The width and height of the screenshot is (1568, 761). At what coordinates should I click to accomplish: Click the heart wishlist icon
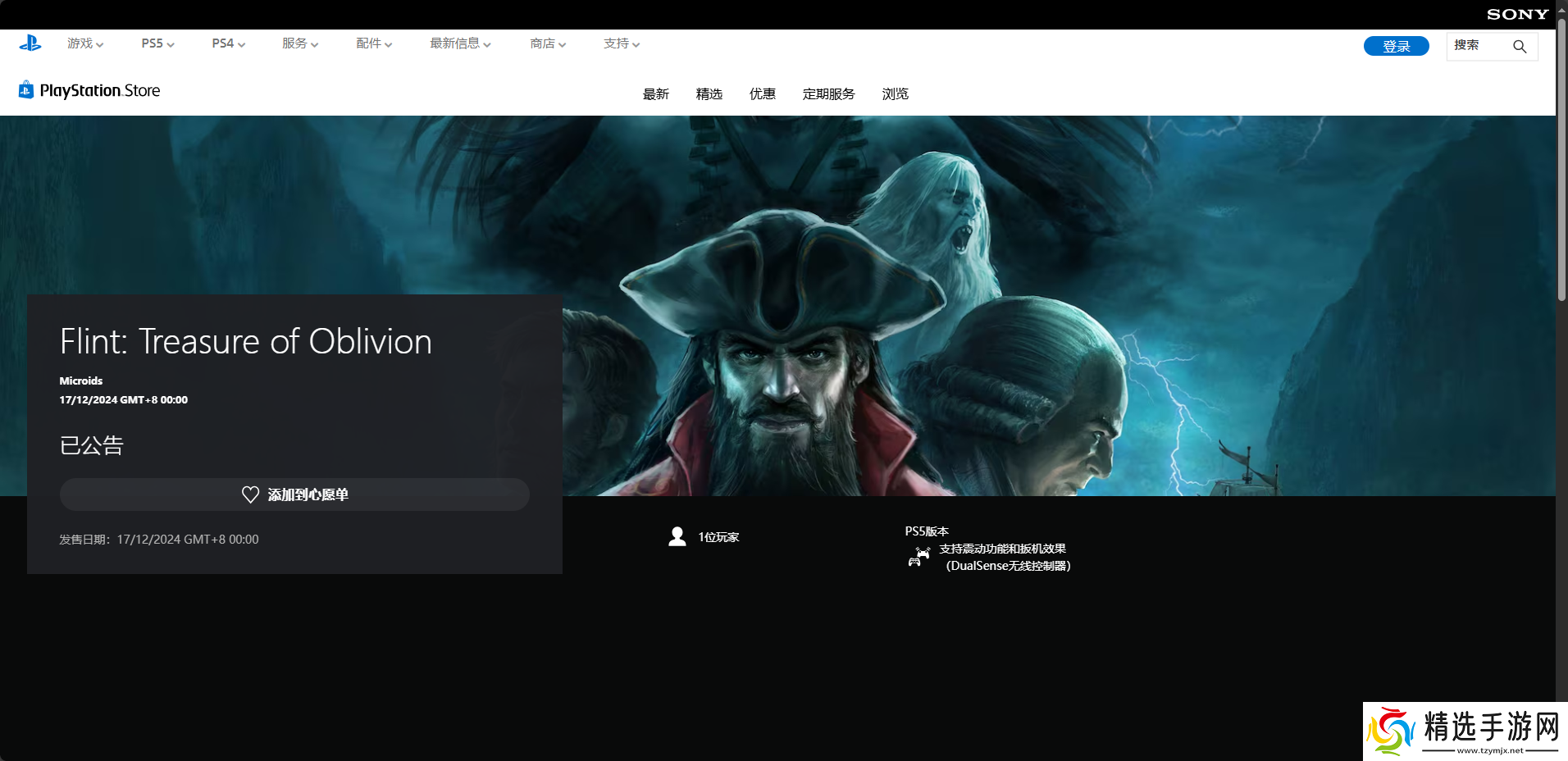tap(251, 494)
